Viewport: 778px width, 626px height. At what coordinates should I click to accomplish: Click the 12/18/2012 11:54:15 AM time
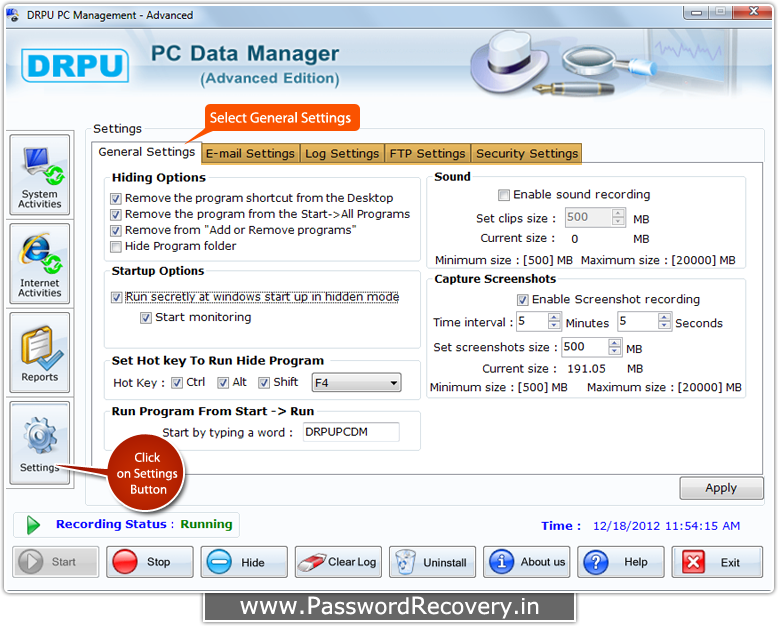[666, 526]
